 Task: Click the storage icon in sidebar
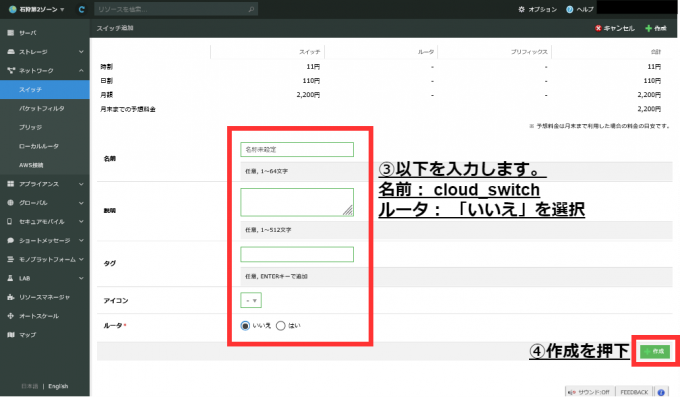pos(11,52)
